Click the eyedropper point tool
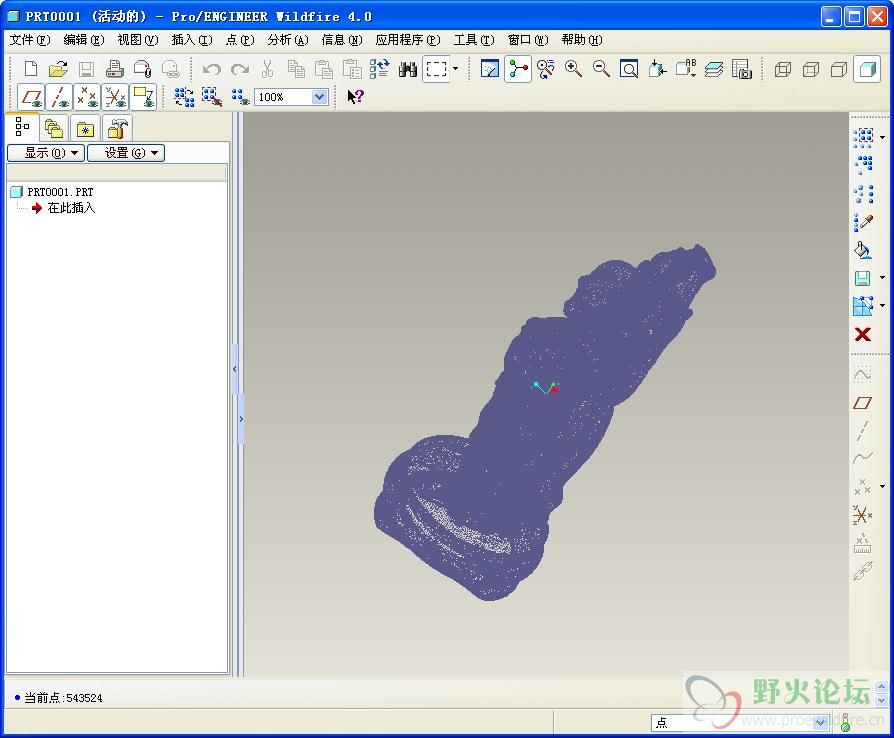Screen dimensions: 894x738 pos(863,221)
